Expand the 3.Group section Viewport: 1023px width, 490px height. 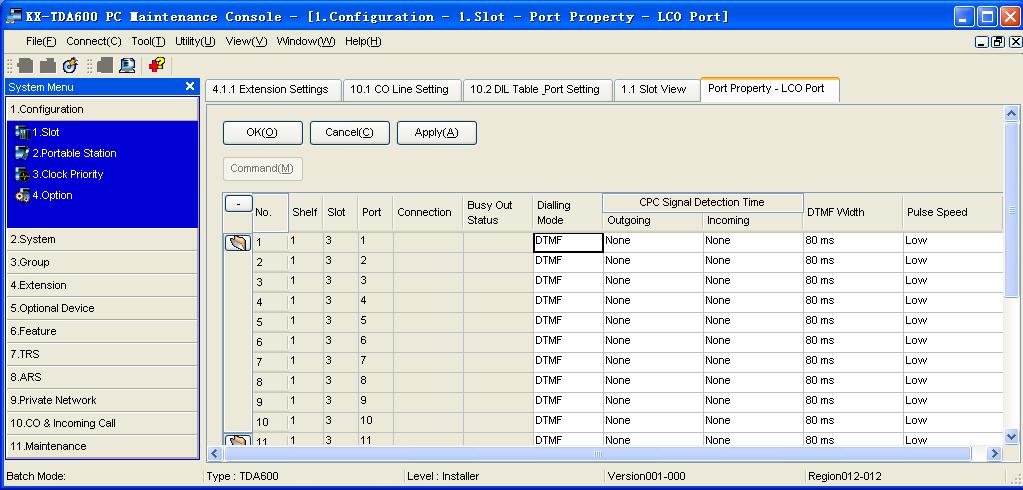point(102,262)
